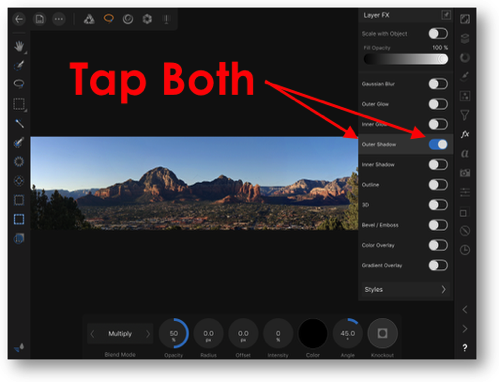Image resolution: width=499 pixels, height=382 pixels.
Task: Open the Layer FX studio icon
Action: (x=465, y=134)
